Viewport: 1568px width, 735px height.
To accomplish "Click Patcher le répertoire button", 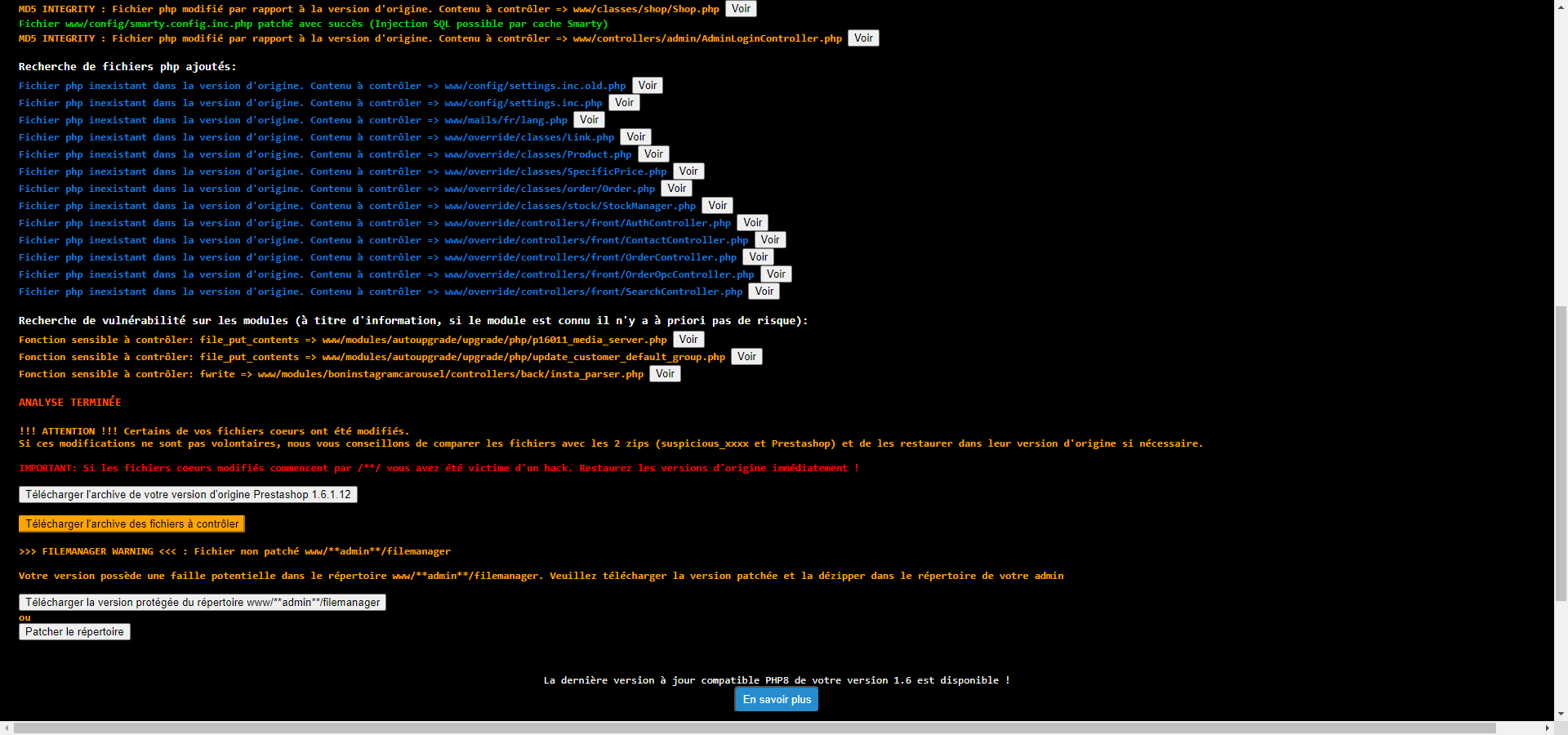I will click(x=74, y=632).
